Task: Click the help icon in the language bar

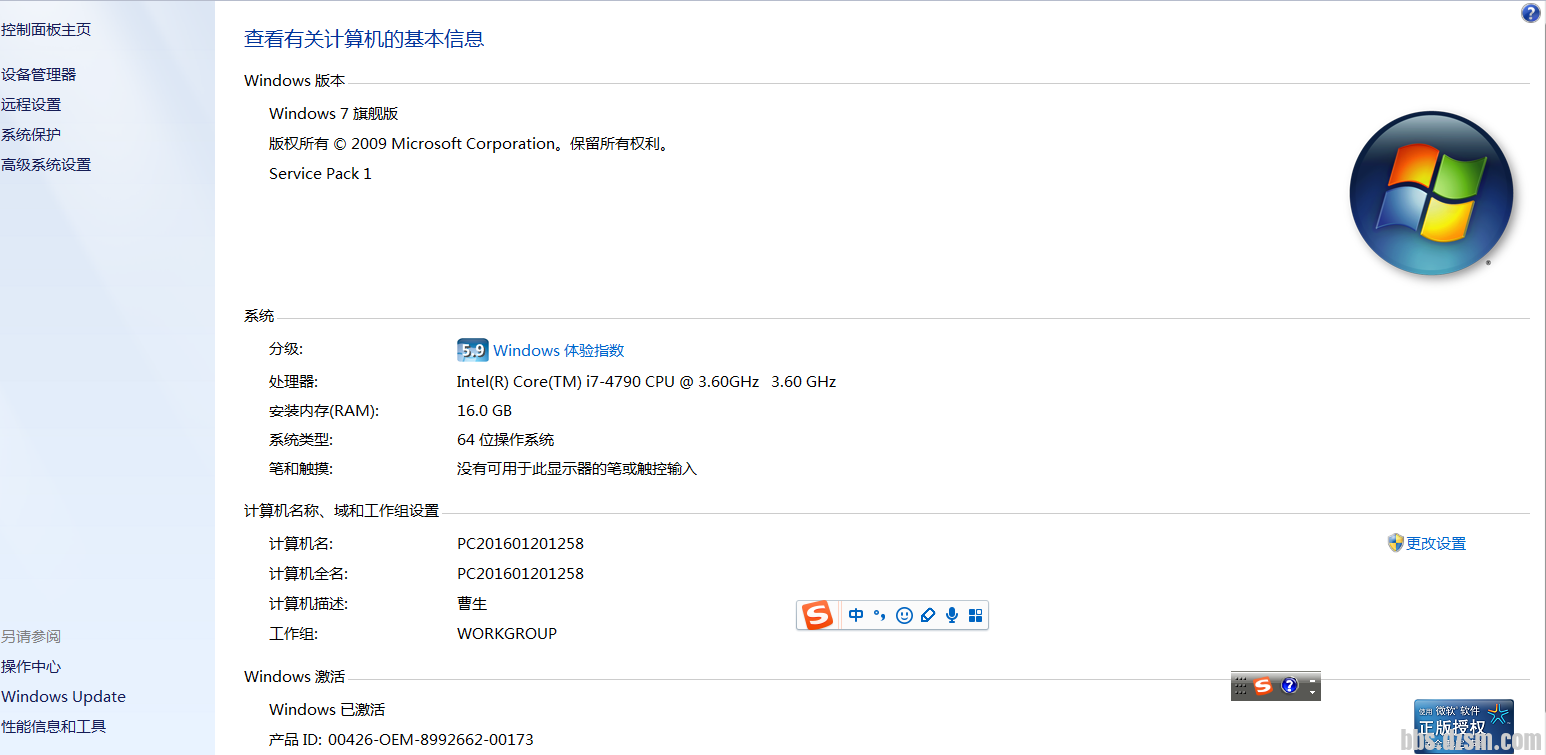Action: point(1289,686)
